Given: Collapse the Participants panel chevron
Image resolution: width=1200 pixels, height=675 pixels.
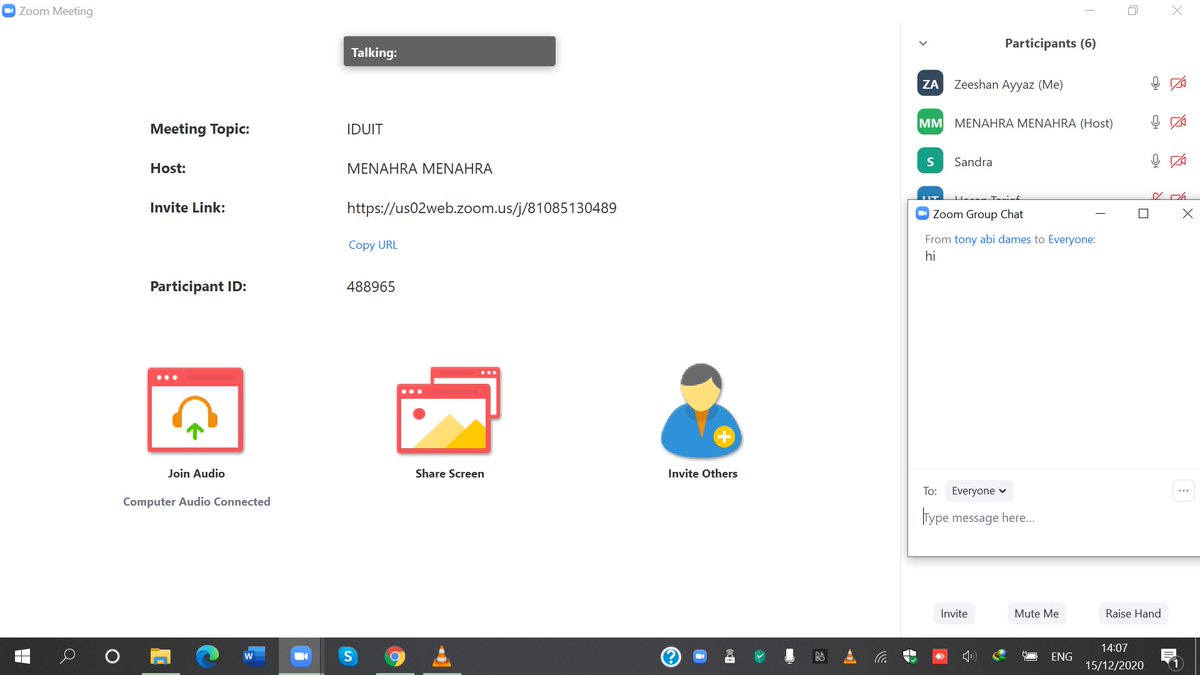Looking at the screenshot, I should tap(923, 44).
